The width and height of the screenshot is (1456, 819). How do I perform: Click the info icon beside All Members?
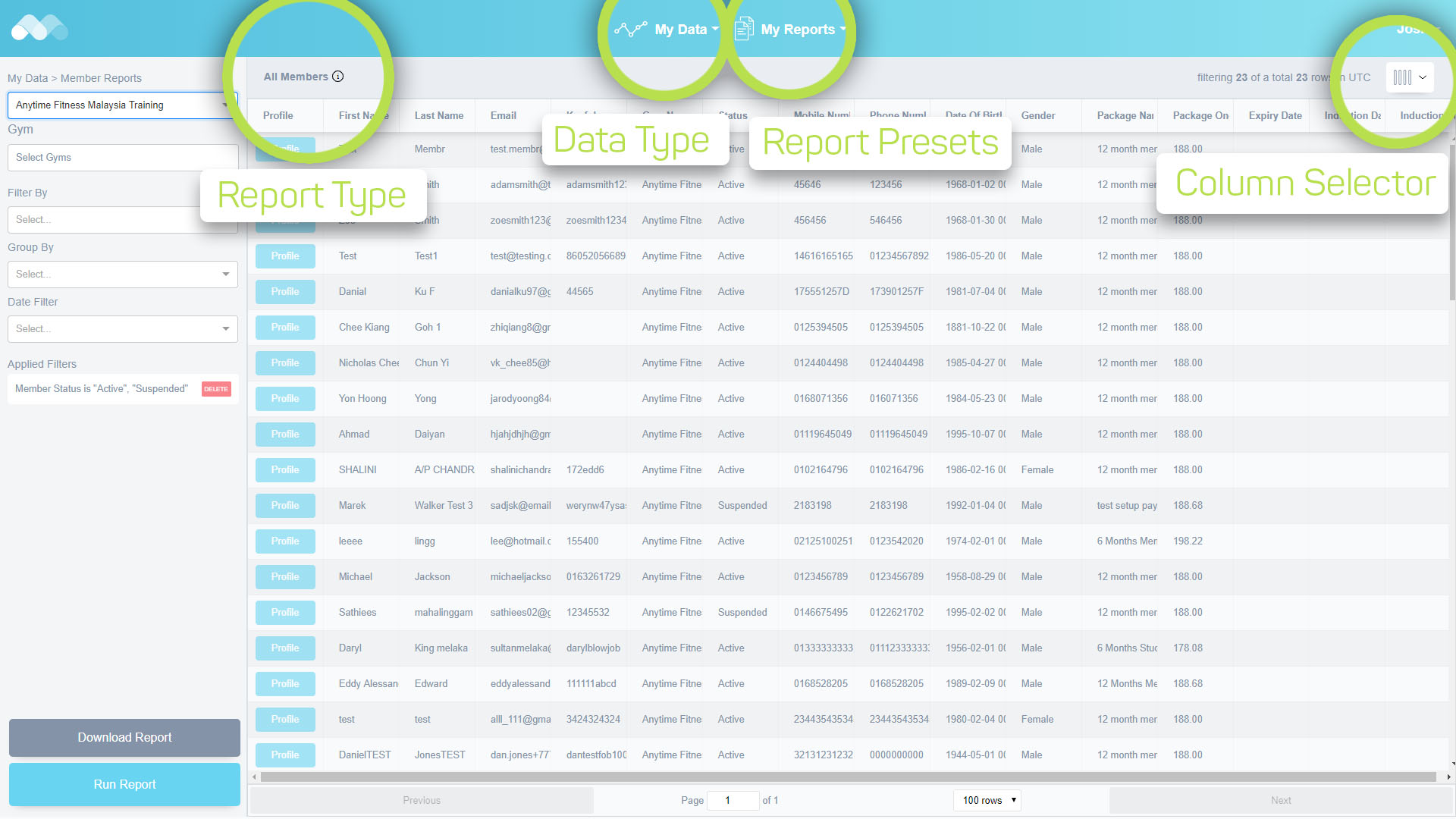tap(338, 77)
